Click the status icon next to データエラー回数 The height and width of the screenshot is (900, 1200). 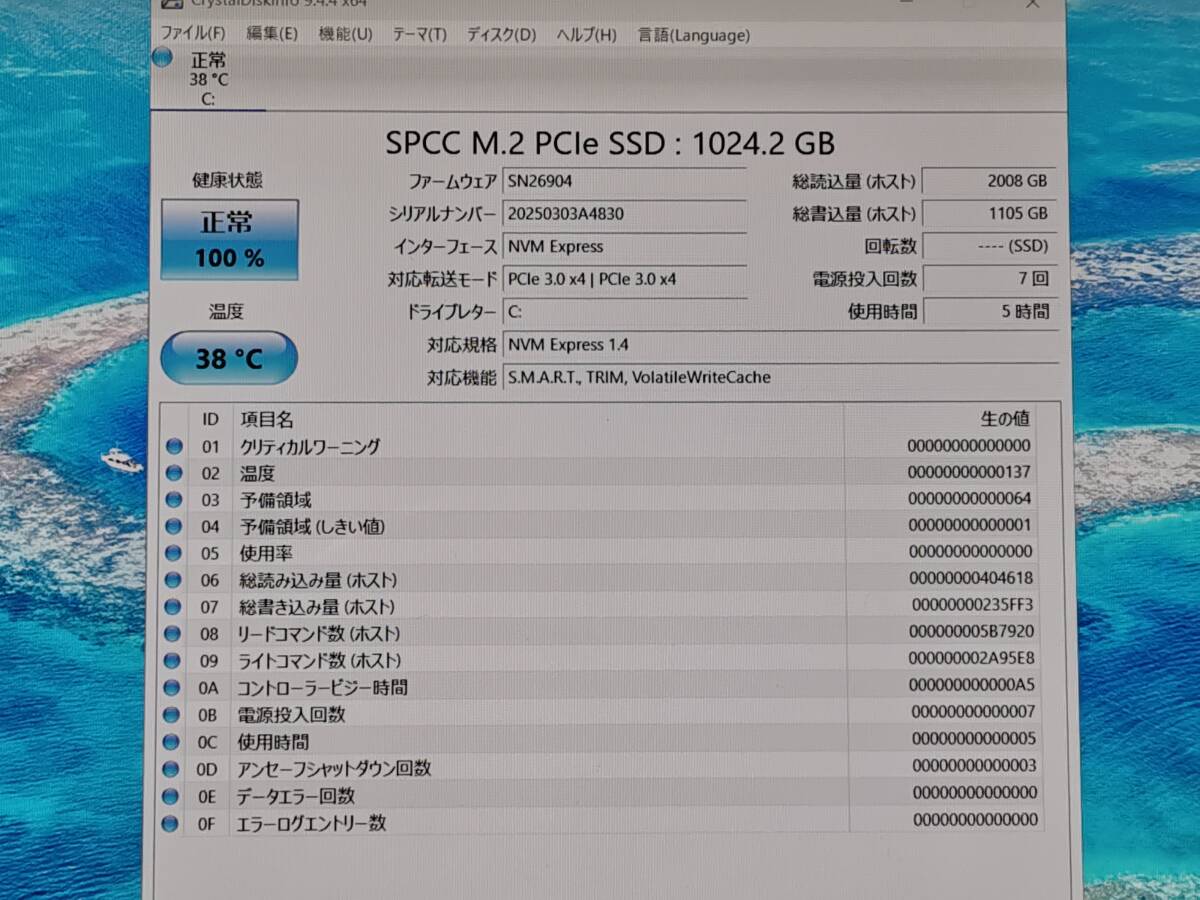pos(173,796)
